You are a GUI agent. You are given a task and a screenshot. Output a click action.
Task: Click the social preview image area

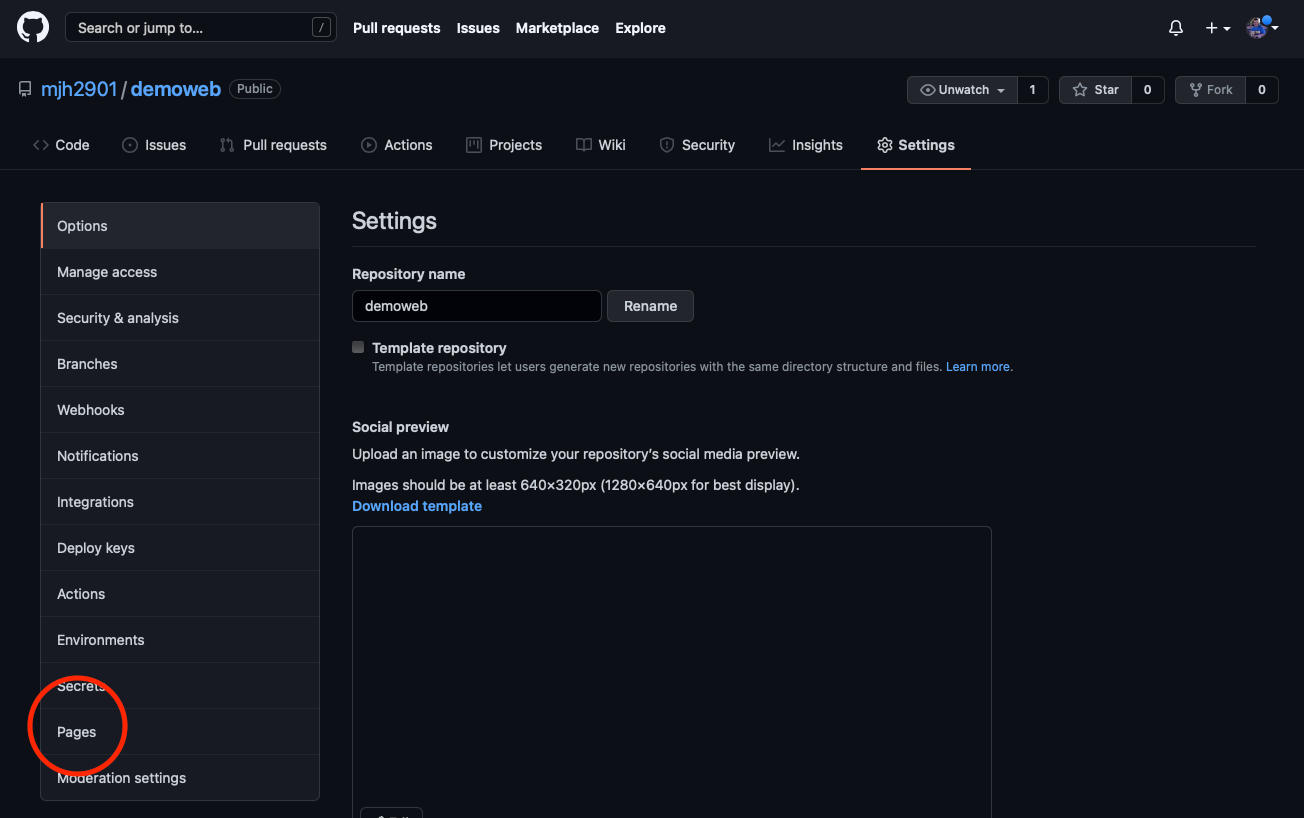672,672
